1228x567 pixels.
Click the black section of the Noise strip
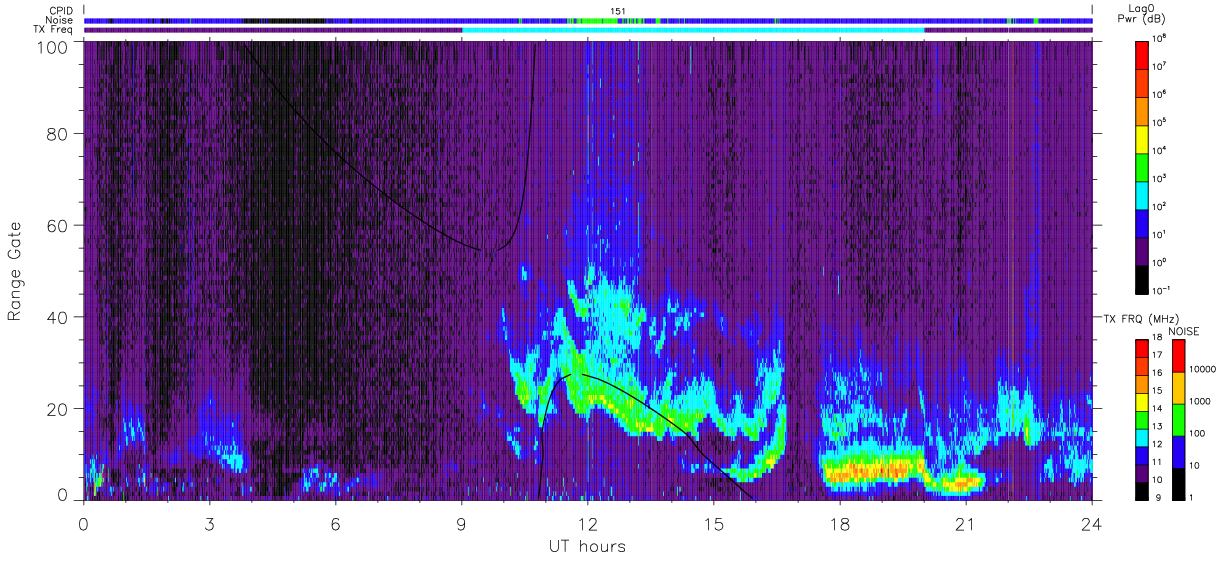coord(283,20)
